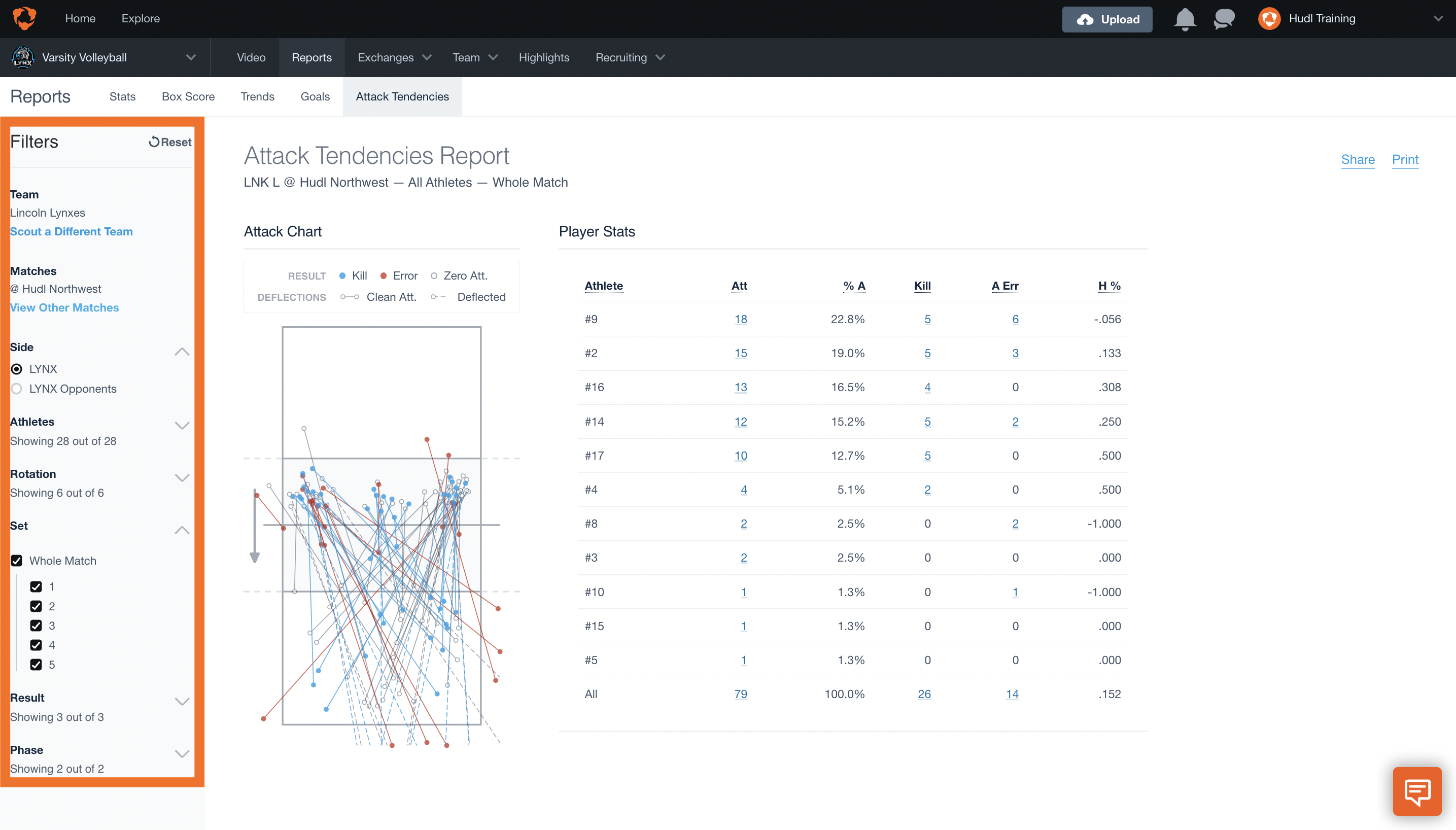Expand the Rotation filter section
The height and width of the screenshot is (830, 1456).
tap(182, 478)
